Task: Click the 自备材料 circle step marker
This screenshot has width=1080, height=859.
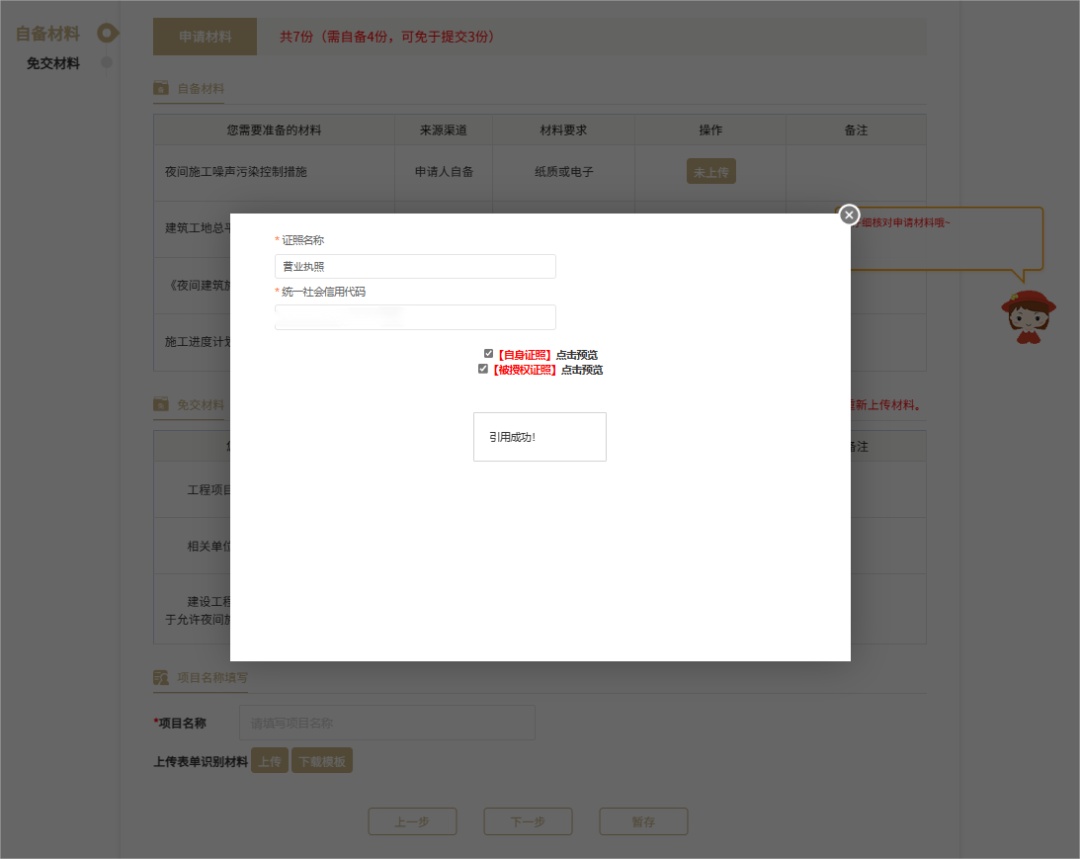Action: tap(107, 33)
